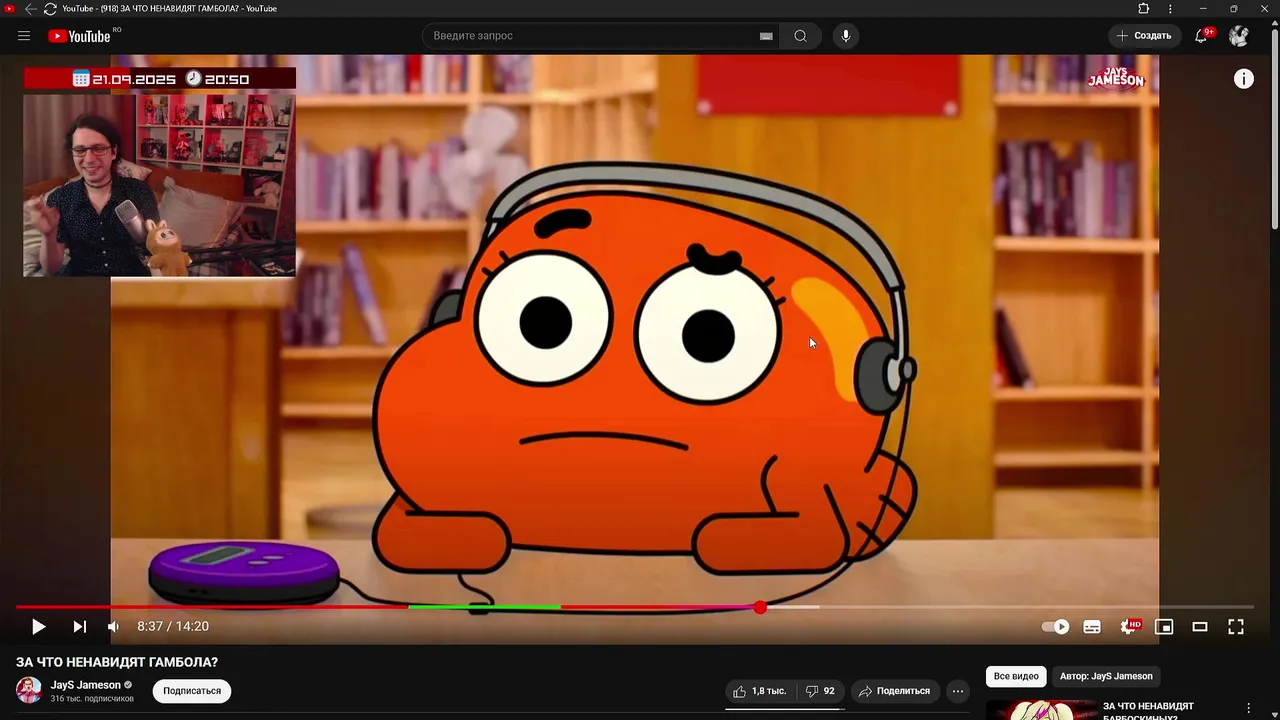The image size is (1280, 720).
Task: Click the red progress bar scrubber
Action: click(760, 607)
